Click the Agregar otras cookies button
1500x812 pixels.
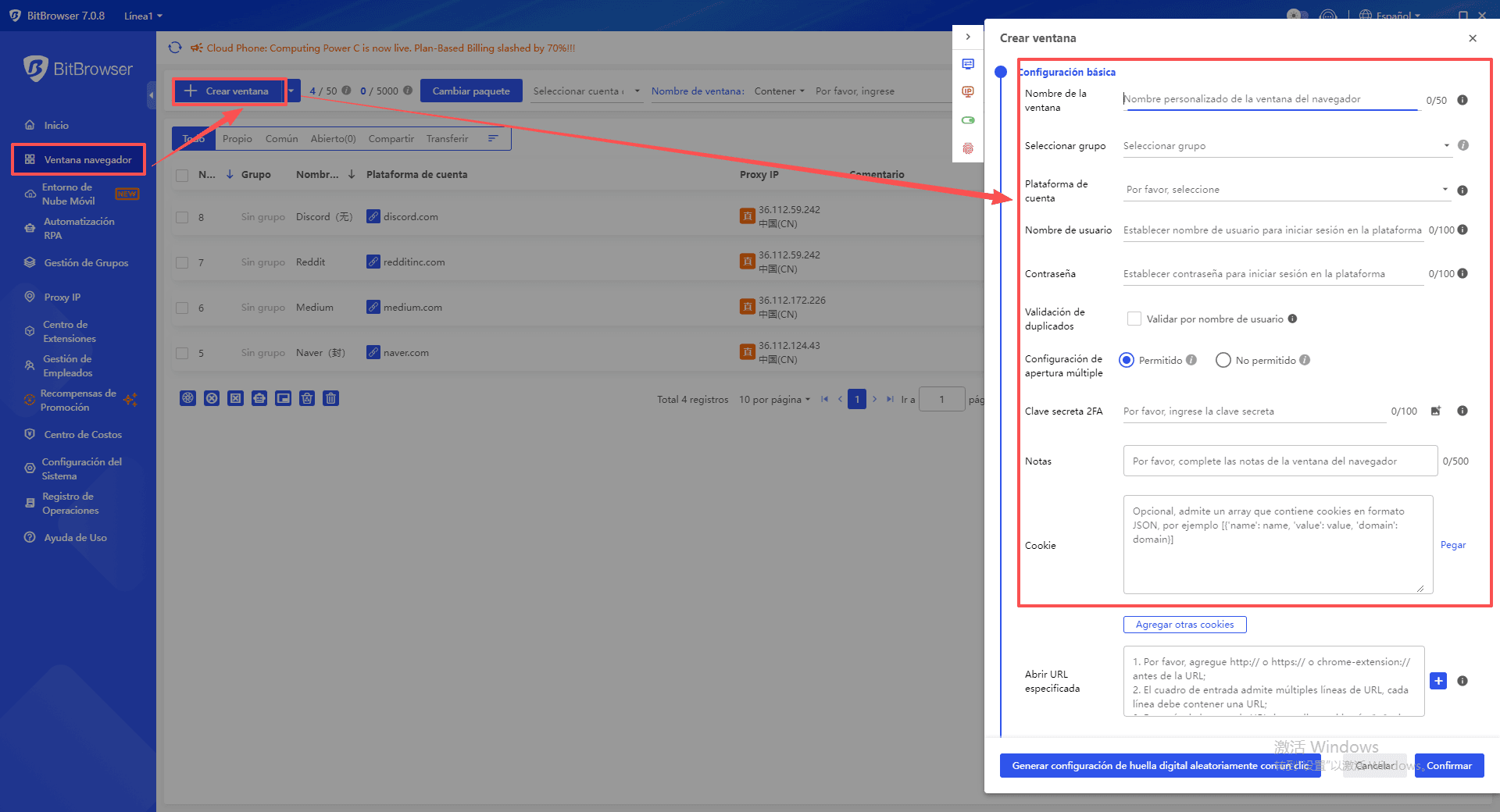[x=1184, y=625]
